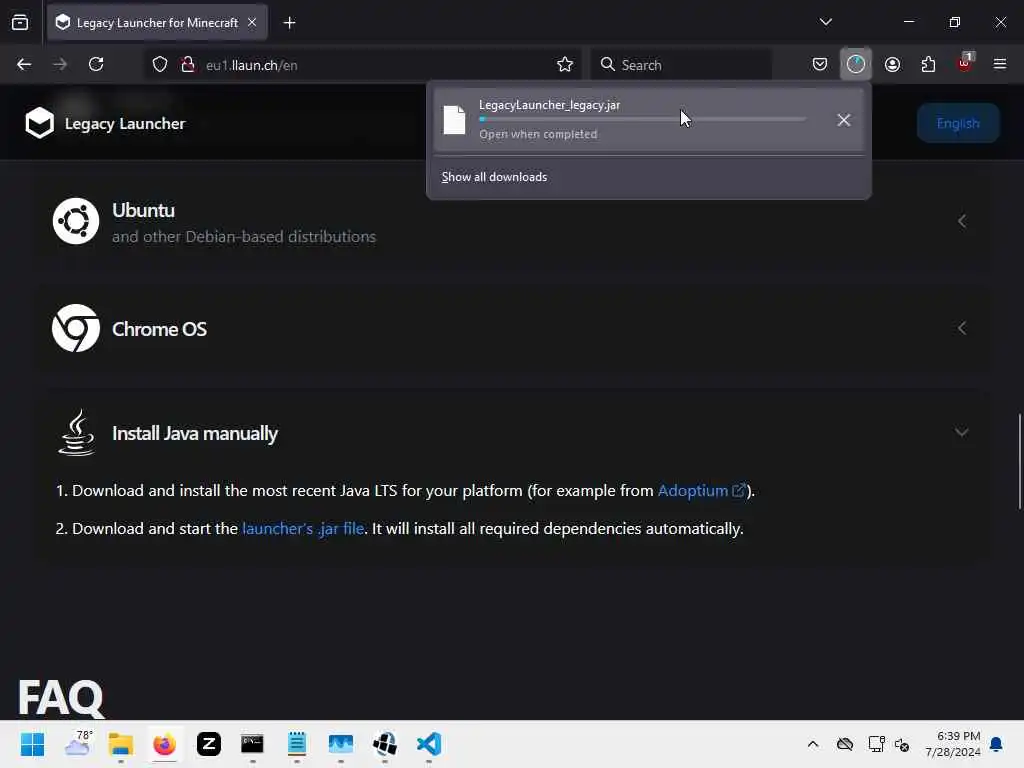Screen dimensions: 1024x768
Task: Bookmark this page with star icon
Action: pyautogui.click(x=565, y=65)
